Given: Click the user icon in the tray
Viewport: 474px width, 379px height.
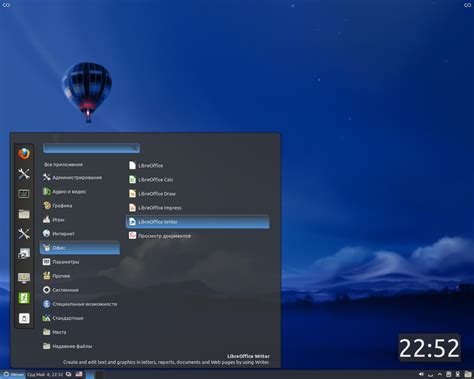Looking at the screenshot, I should click(458, 374).
